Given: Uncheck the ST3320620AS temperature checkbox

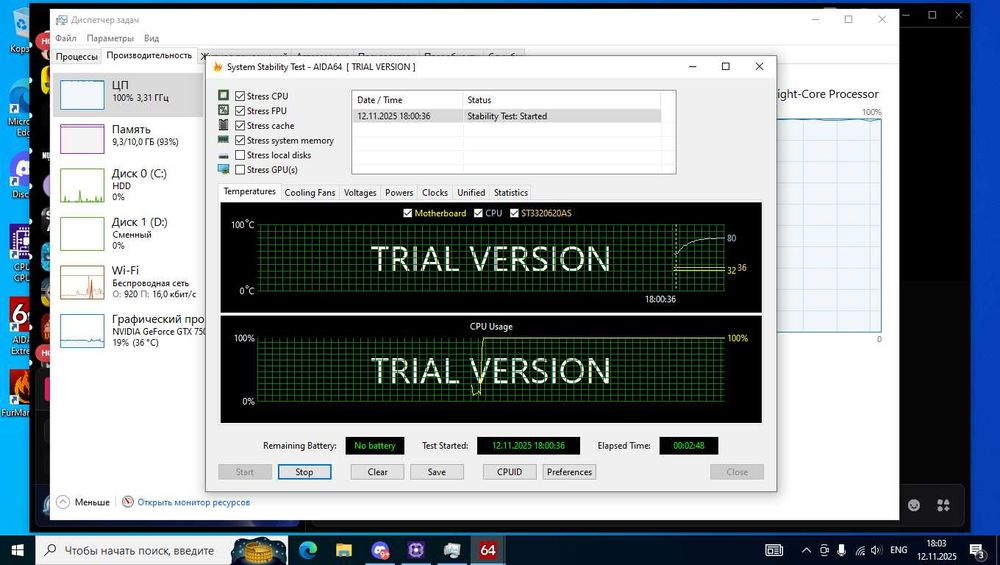Looking at the screenshot, I should point(514,213).
